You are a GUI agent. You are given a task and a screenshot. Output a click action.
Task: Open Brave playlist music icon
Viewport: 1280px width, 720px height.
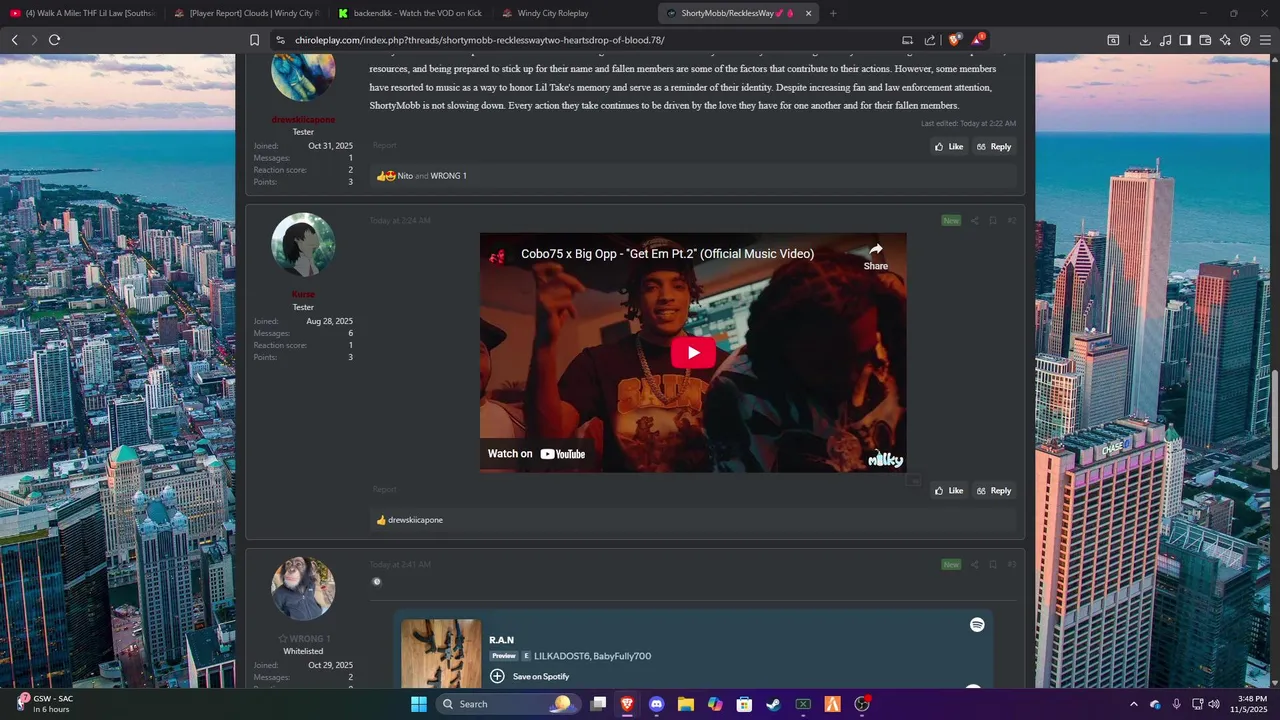(1165, 40)
